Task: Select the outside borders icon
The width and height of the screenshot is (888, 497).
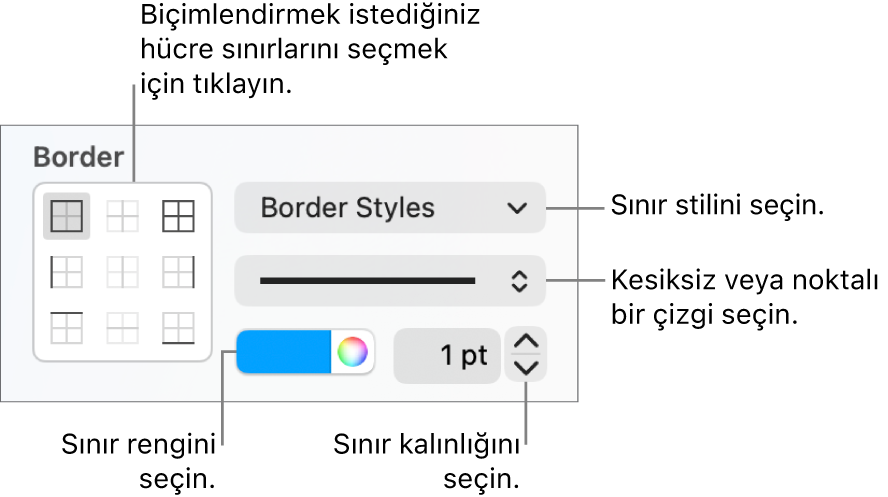Action: click(x=178, y=216)
